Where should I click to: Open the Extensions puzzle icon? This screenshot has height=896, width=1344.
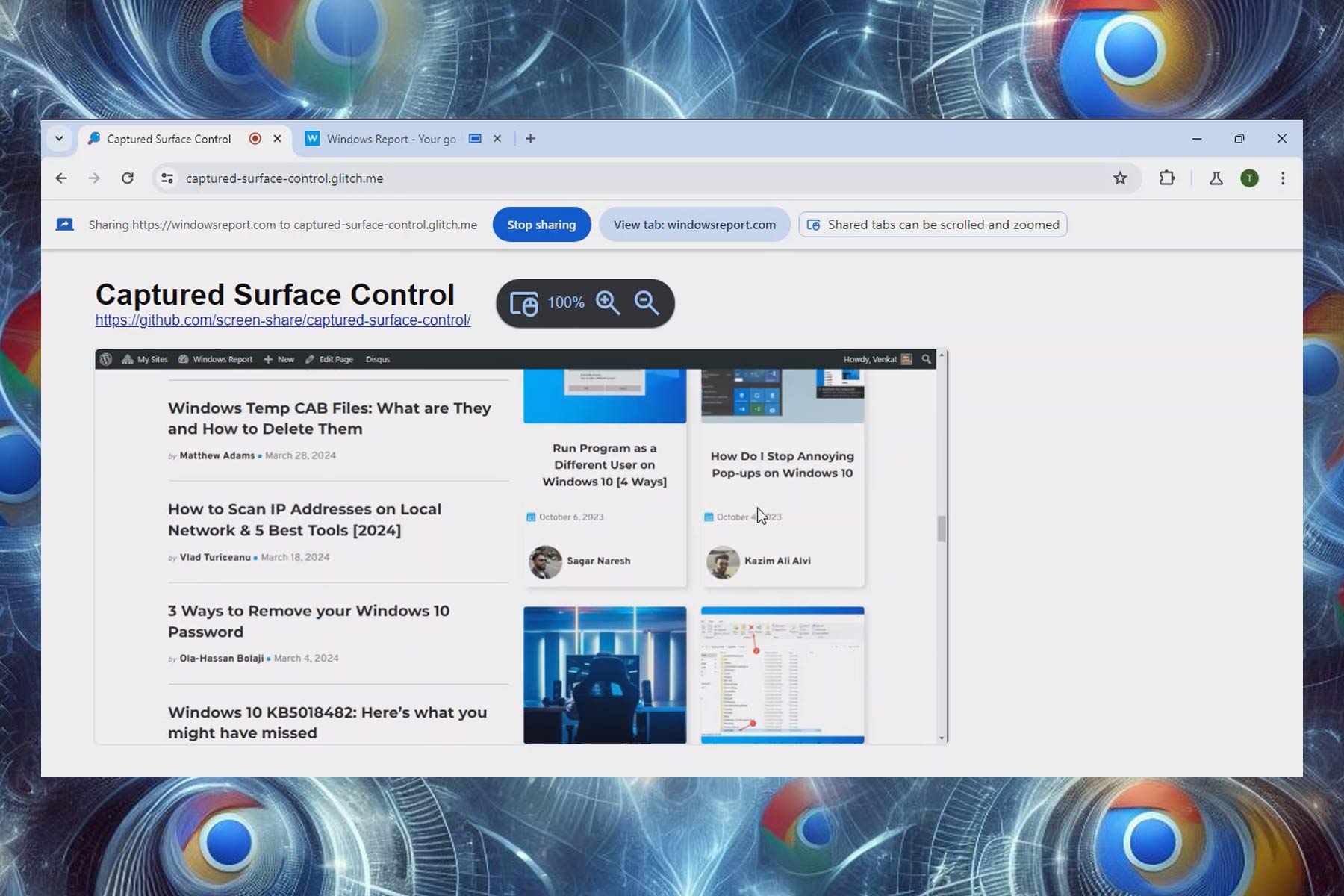(1166, 178)
